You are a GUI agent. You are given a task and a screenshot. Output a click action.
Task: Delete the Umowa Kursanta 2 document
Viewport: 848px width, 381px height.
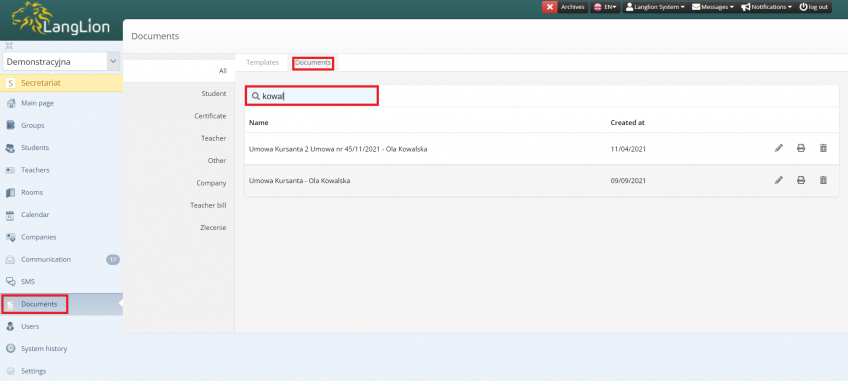[x=823, y=148]
